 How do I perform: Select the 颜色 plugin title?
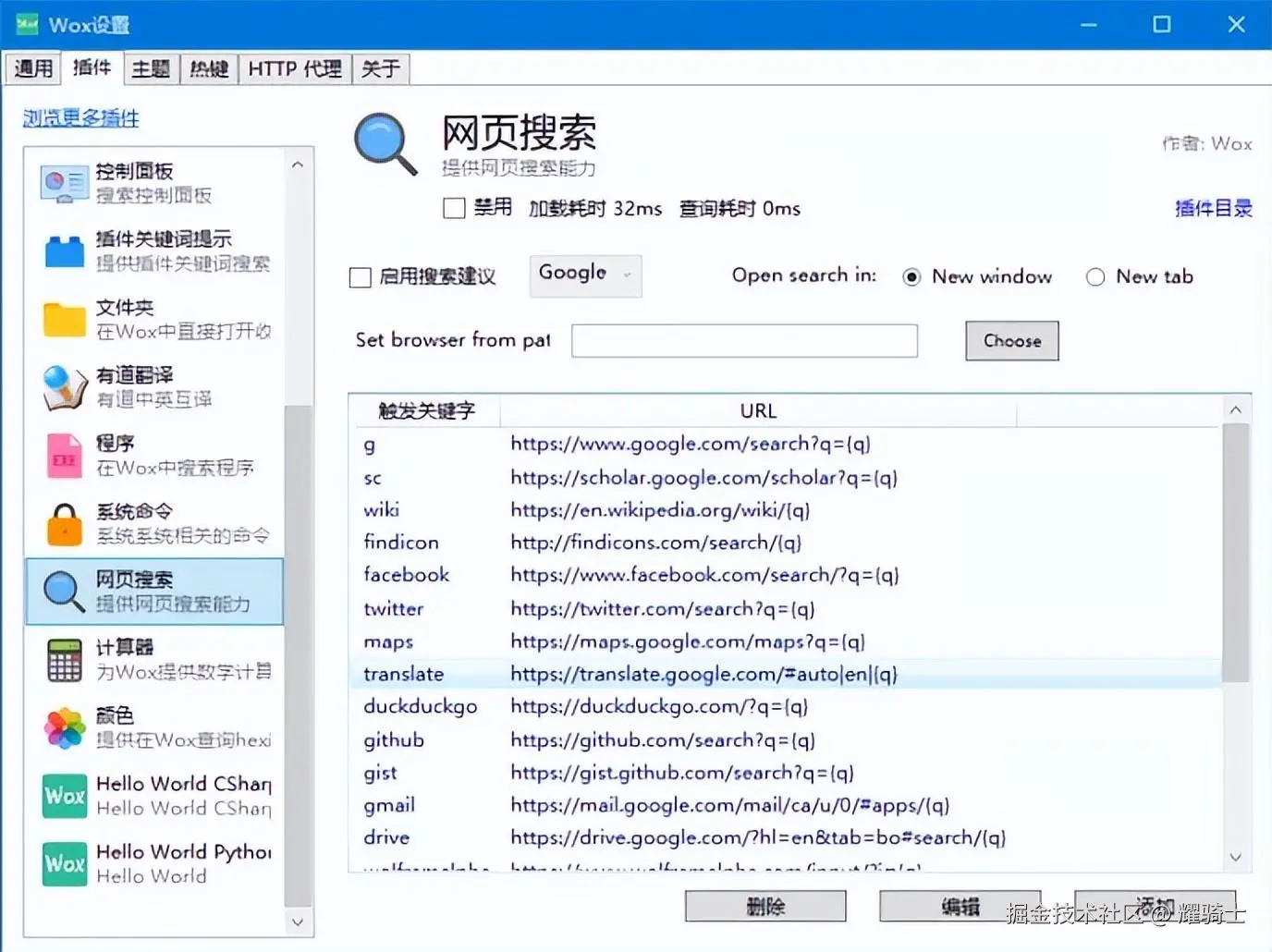(116, 715)
